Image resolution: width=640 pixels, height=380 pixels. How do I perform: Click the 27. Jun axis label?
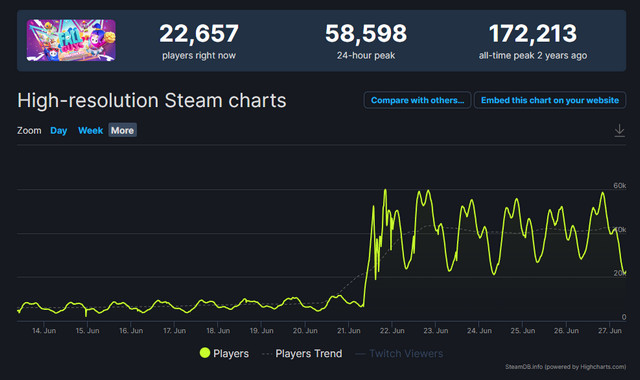pyautogui.click(x=610, y=331)
